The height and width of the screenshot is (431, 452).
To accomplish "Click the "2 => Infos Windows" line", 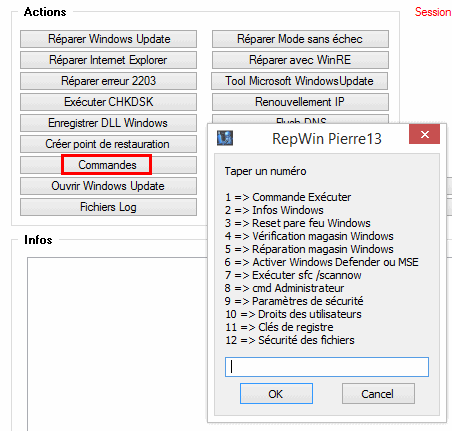I will (x=274, y=210).
